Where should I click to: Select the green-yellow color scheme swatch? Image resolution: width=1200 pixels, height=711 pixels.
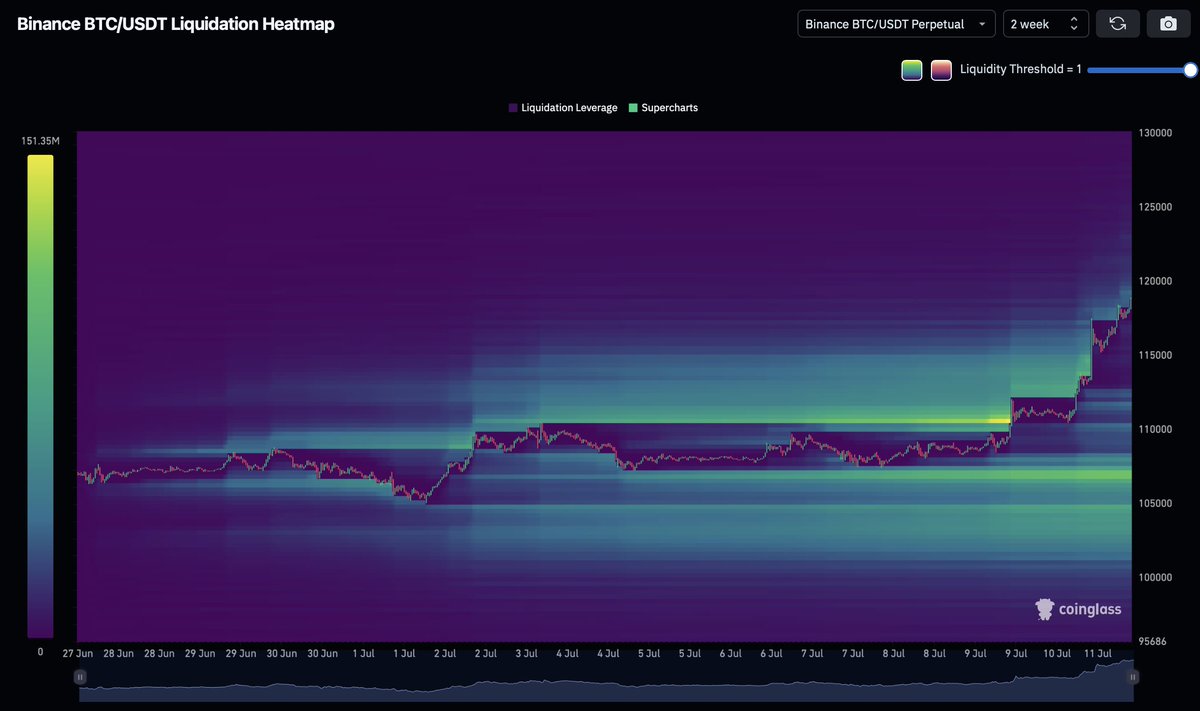point(911,70)
